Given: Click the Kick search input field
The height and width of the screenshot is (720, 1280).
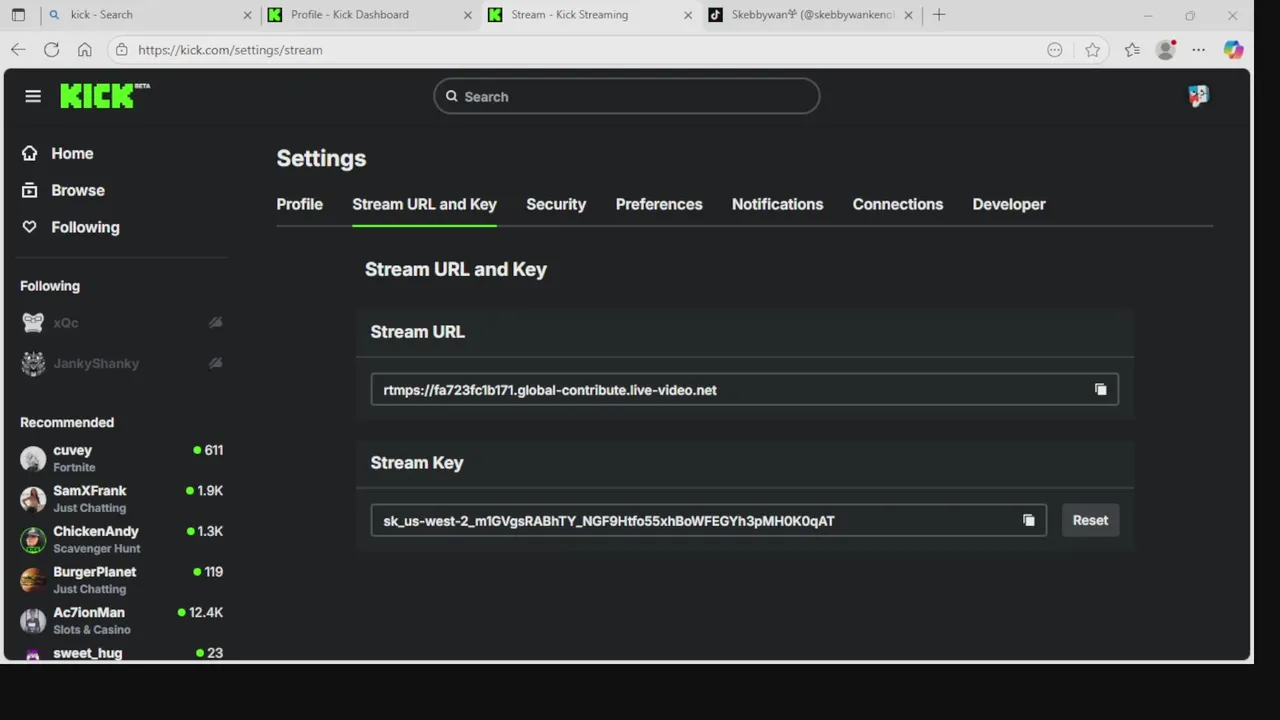Looking at the screenshot, I should 626,96.
